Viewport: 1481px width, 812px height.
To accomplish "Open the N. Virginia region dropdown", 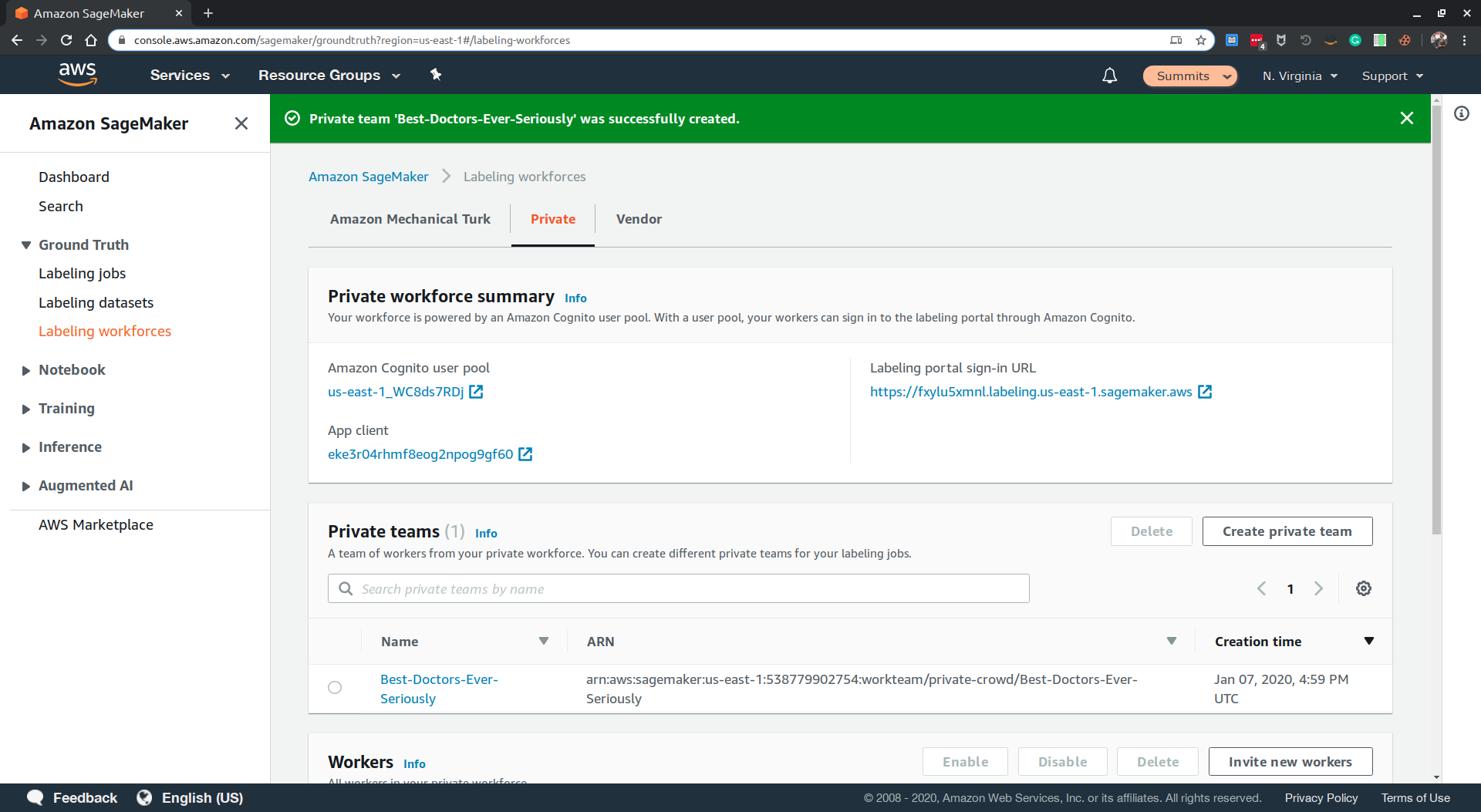I will click(x=1301, y=76).
